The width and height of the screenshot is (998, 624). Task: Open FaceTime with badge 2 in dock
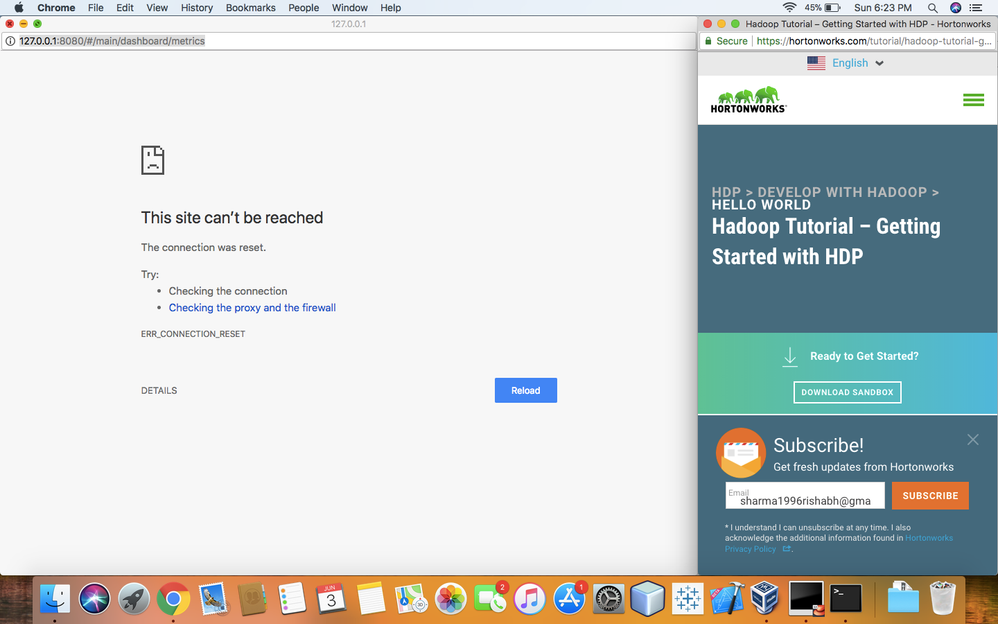(x=490, y=599)
